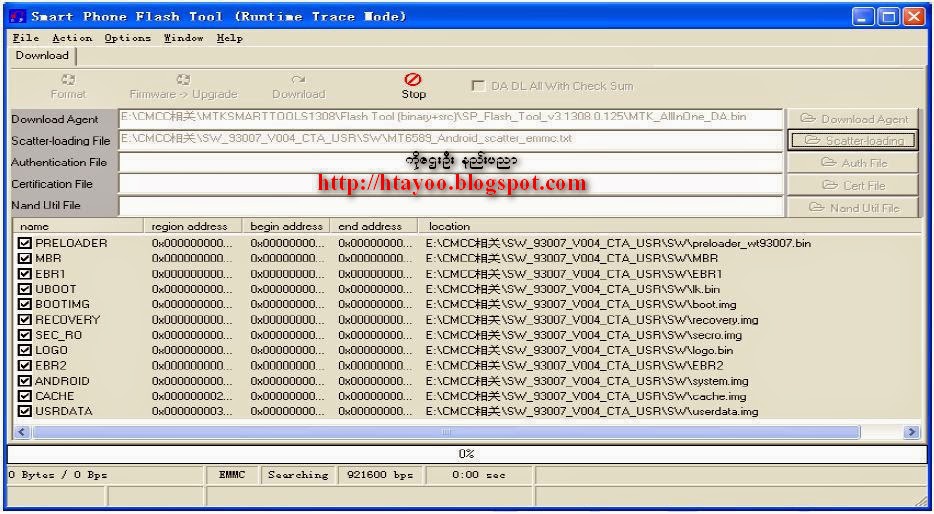Click the Scatter-loading browse button
The image size is (934, 514).
[852, 141]
